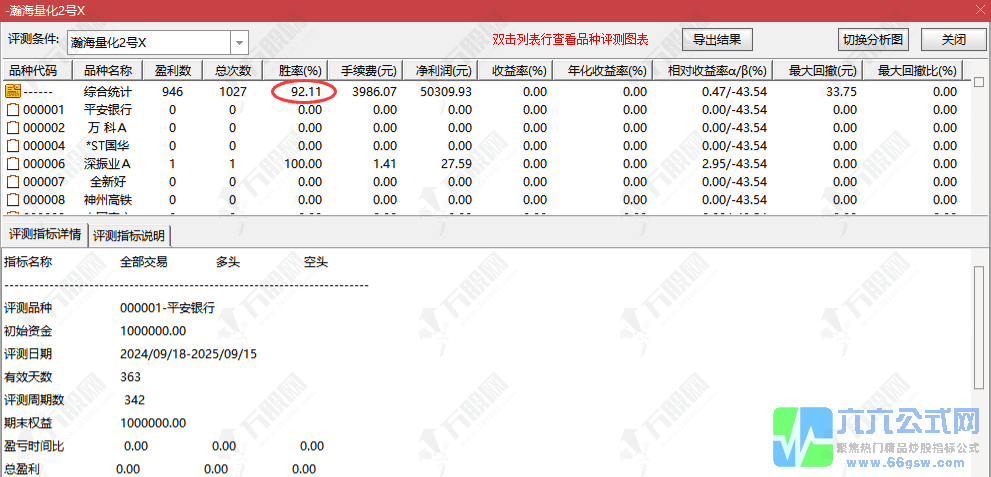Sort by the 相对收益率α/β(%) column header

pyautogui.click(x=713, y=69)
